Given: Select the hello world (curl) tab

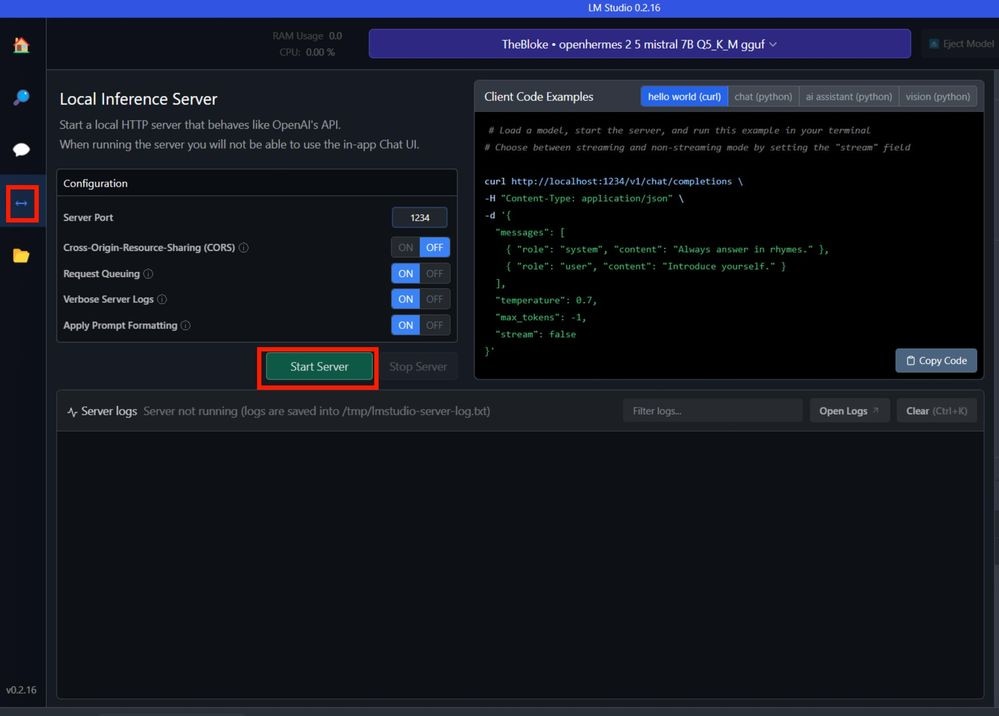Looking at the screenshot, I should [x=684, y=96].
